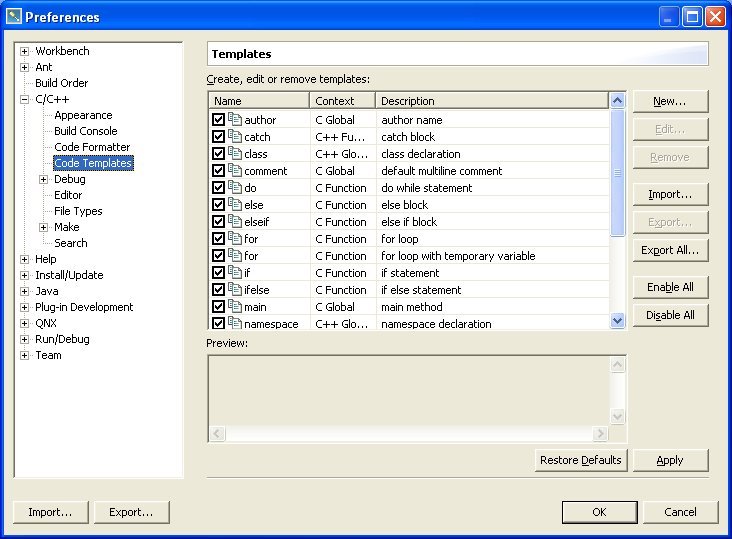This screenshot has width=732, height=539.
Task: Select Code Formatter in the tree
Action: [x=92, y=147]
